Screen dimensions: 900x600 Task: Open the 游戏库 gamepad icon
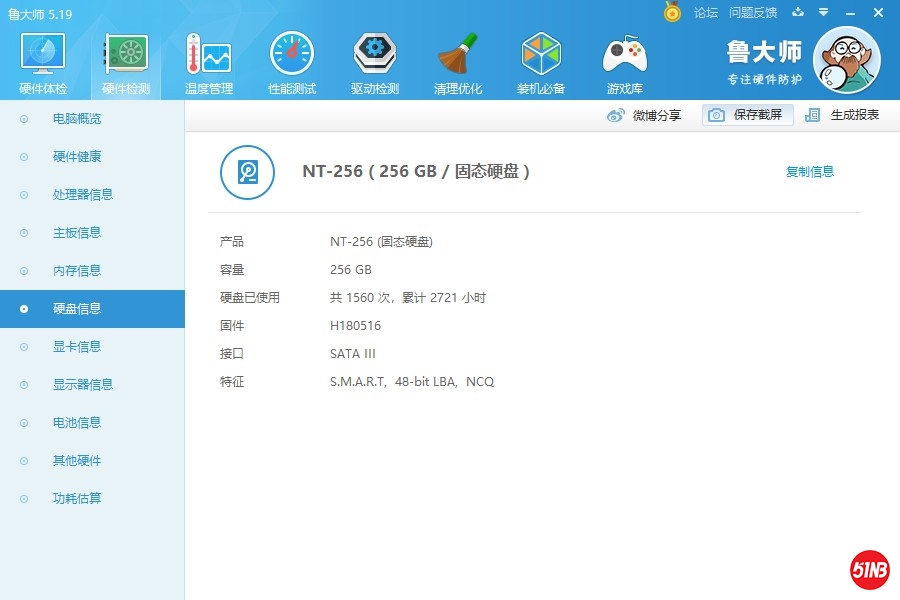point(624,55)
